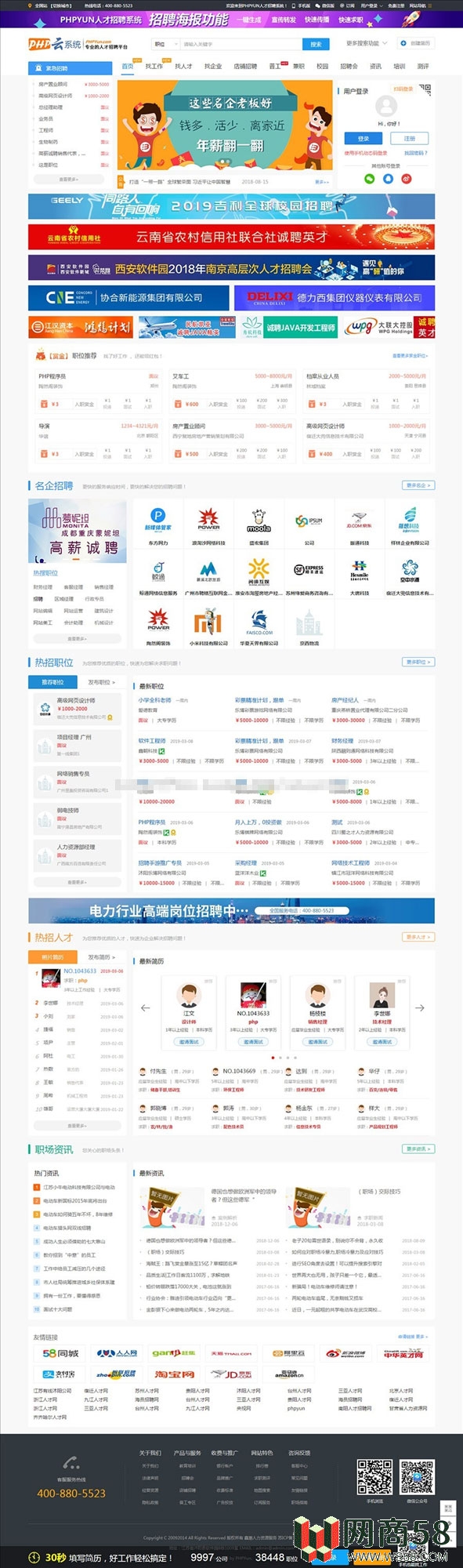Click 邀请面试 under 李世娜 resume card
The image size is (463, 1568).
pos(382,1041)
